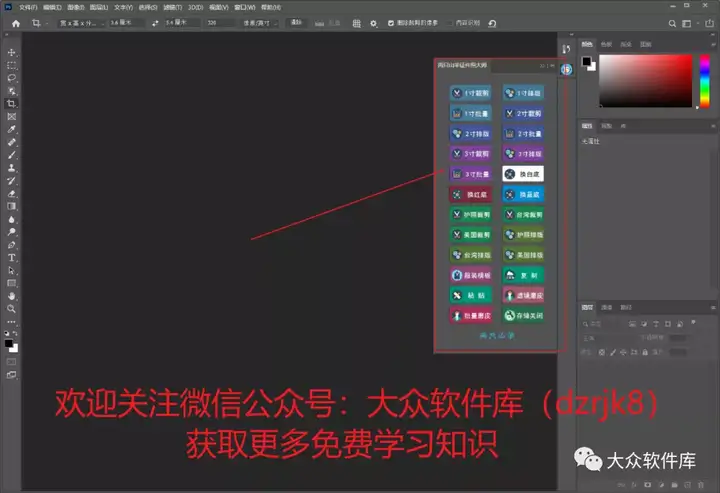
Task: Open the search magnifier in options bar
Action: pos(672,23)
